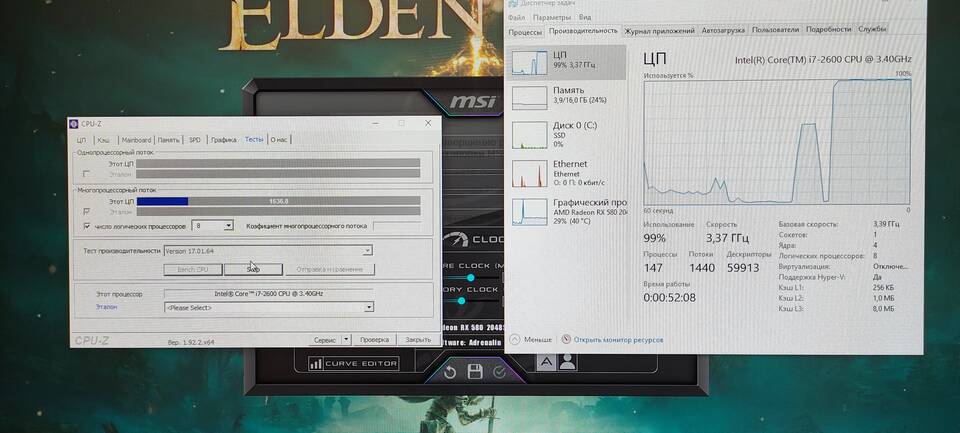This screenshot has height=433, width=960.
Task: Click the 'Закрыть' button in CPU-Z
Action: [x=418, y=339]
